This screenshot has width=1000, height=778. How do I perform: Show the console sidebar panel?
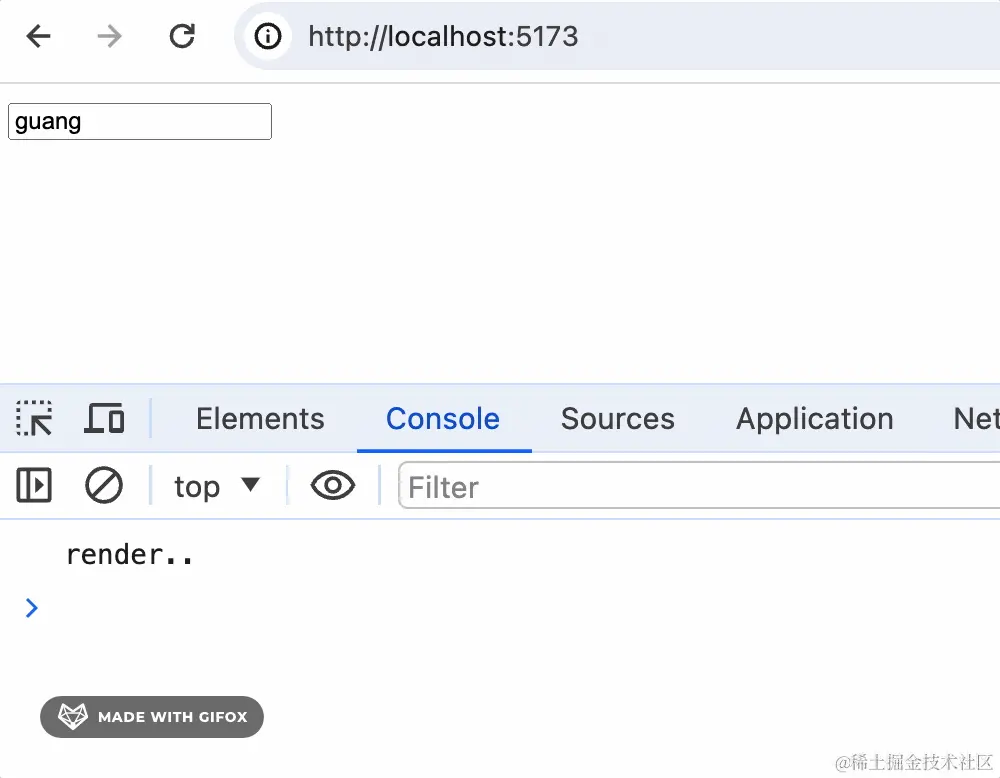point(34,485)
